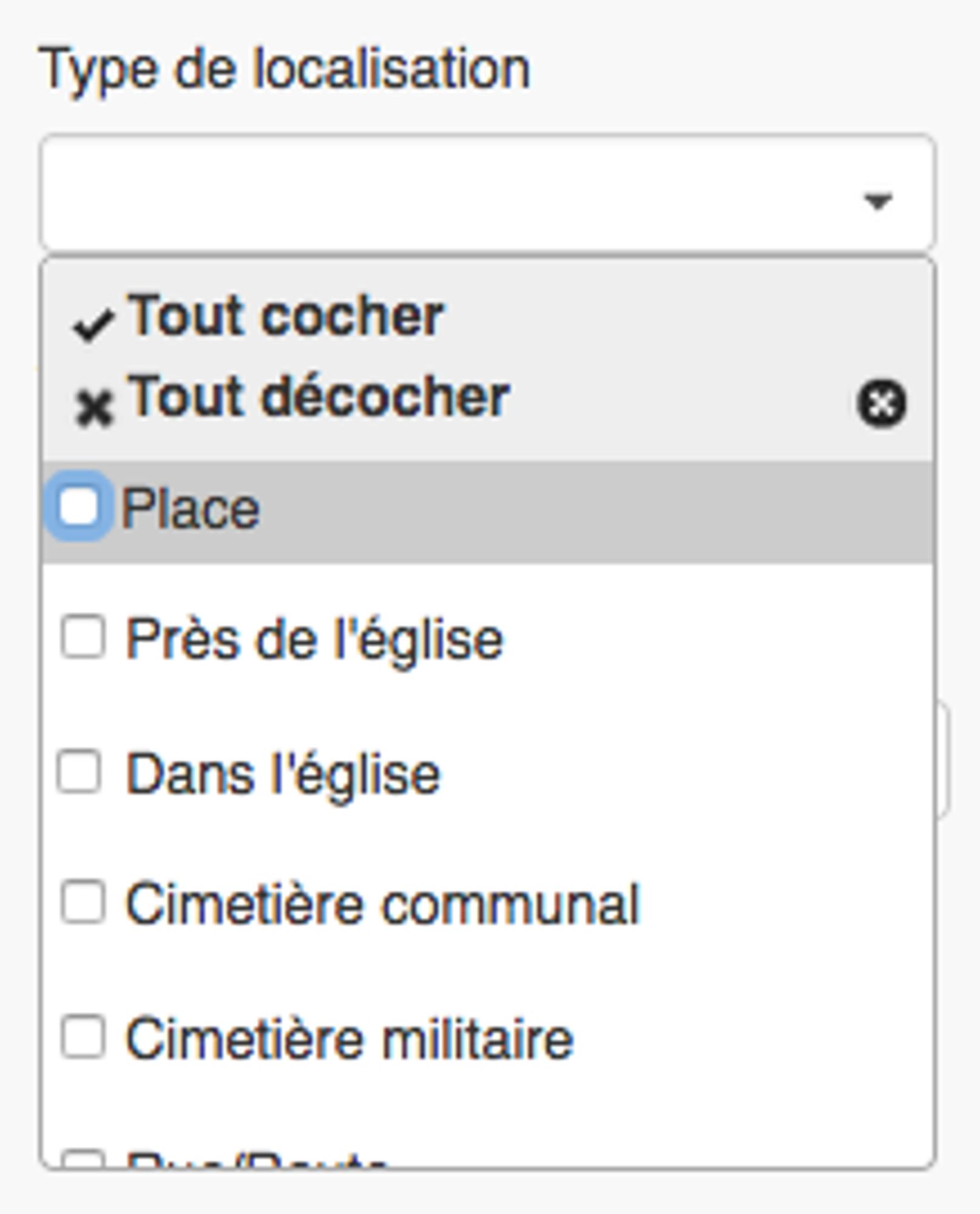The width and height of the screenshot is (980, 1214).
Task: Enable the Près de l'église checkbox
Action: tap(83, 637)
